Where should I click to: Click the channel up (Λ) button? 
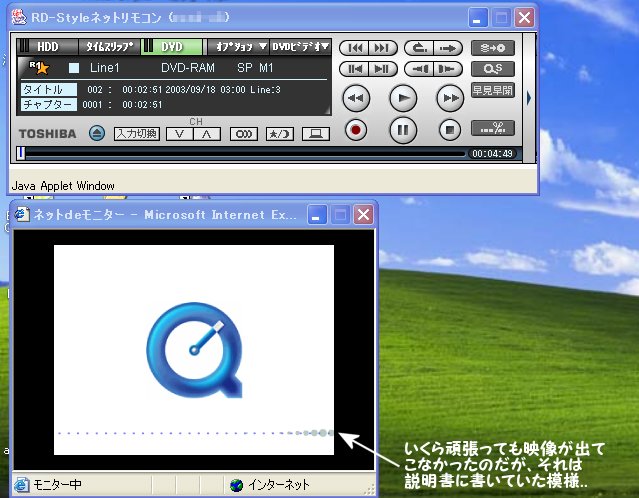(207, 134)
